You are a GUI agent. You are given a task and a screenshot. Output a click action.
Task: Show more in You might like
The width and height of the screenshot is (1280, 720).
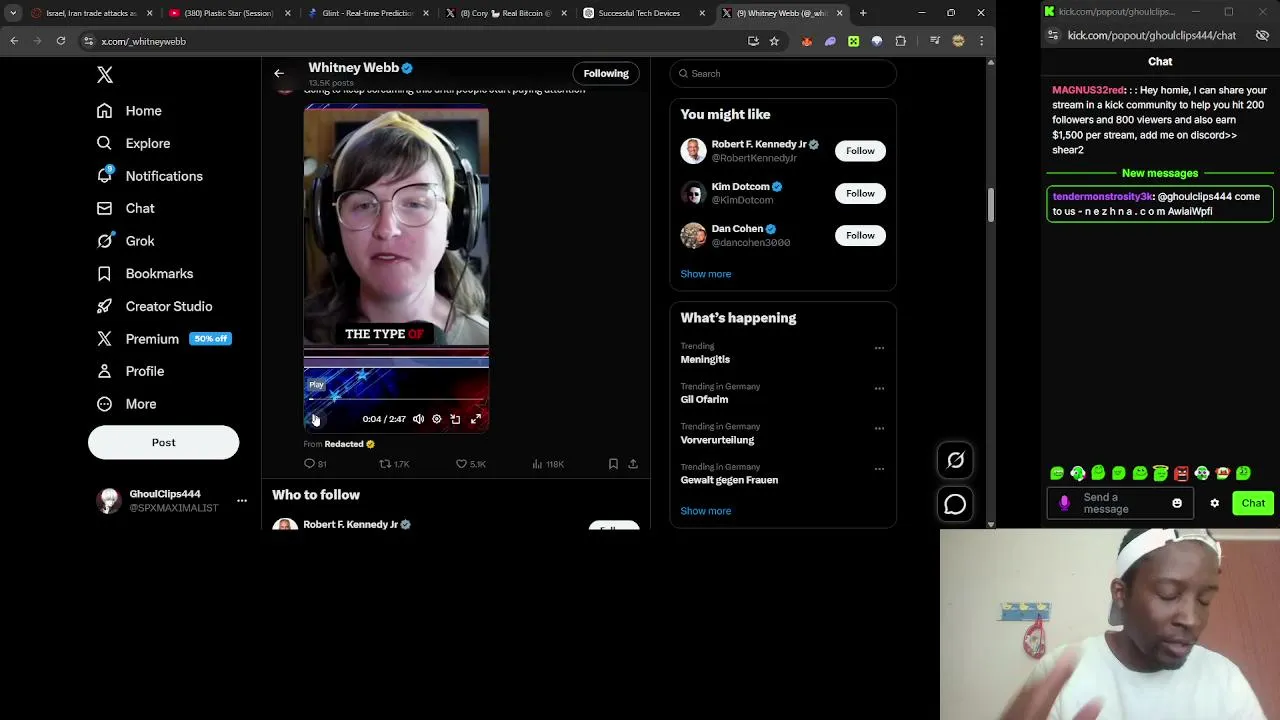point(706,274)
